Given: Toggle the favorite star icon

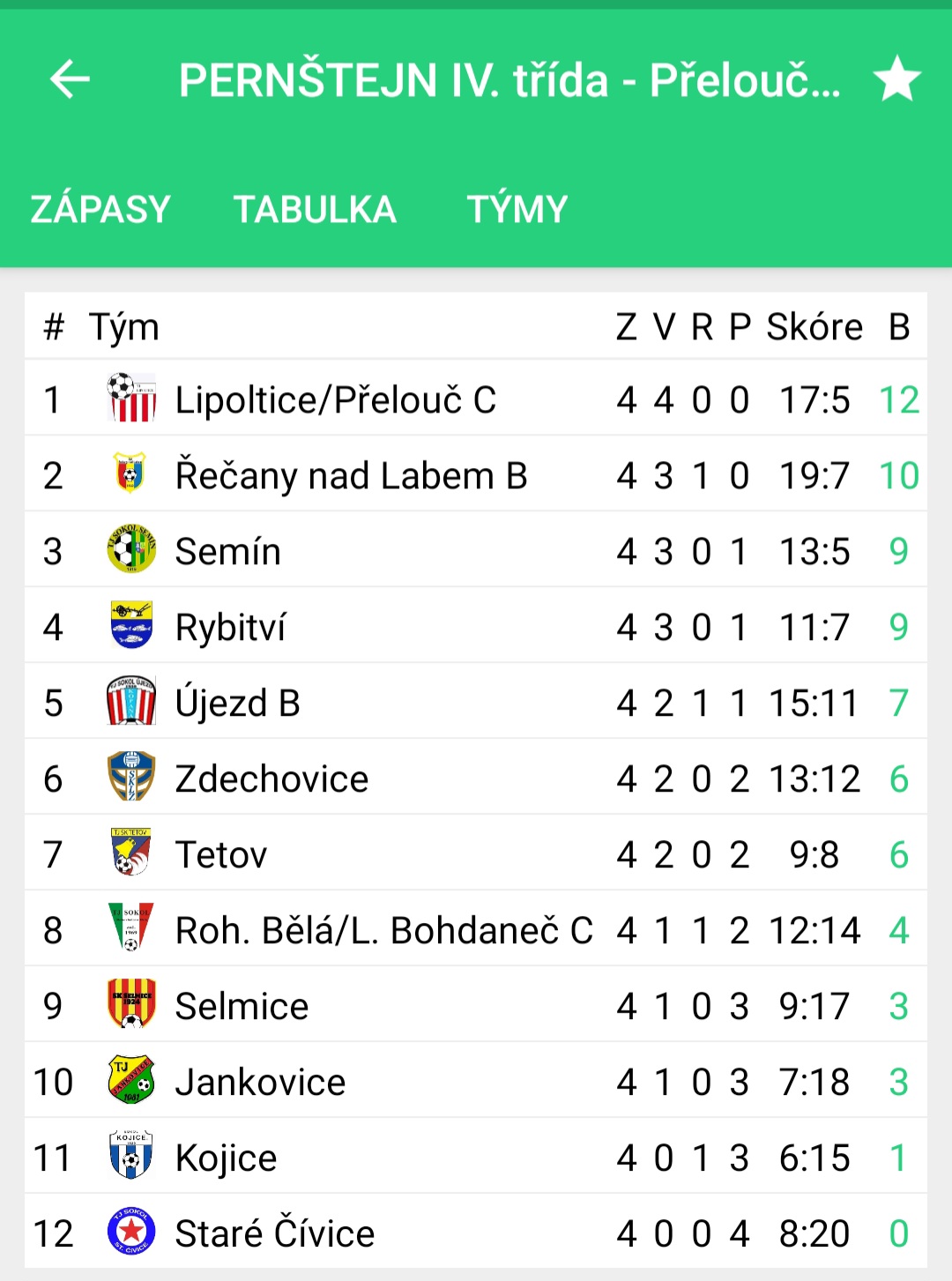Looking at the screenshot, I should click(x=897, y=78).
